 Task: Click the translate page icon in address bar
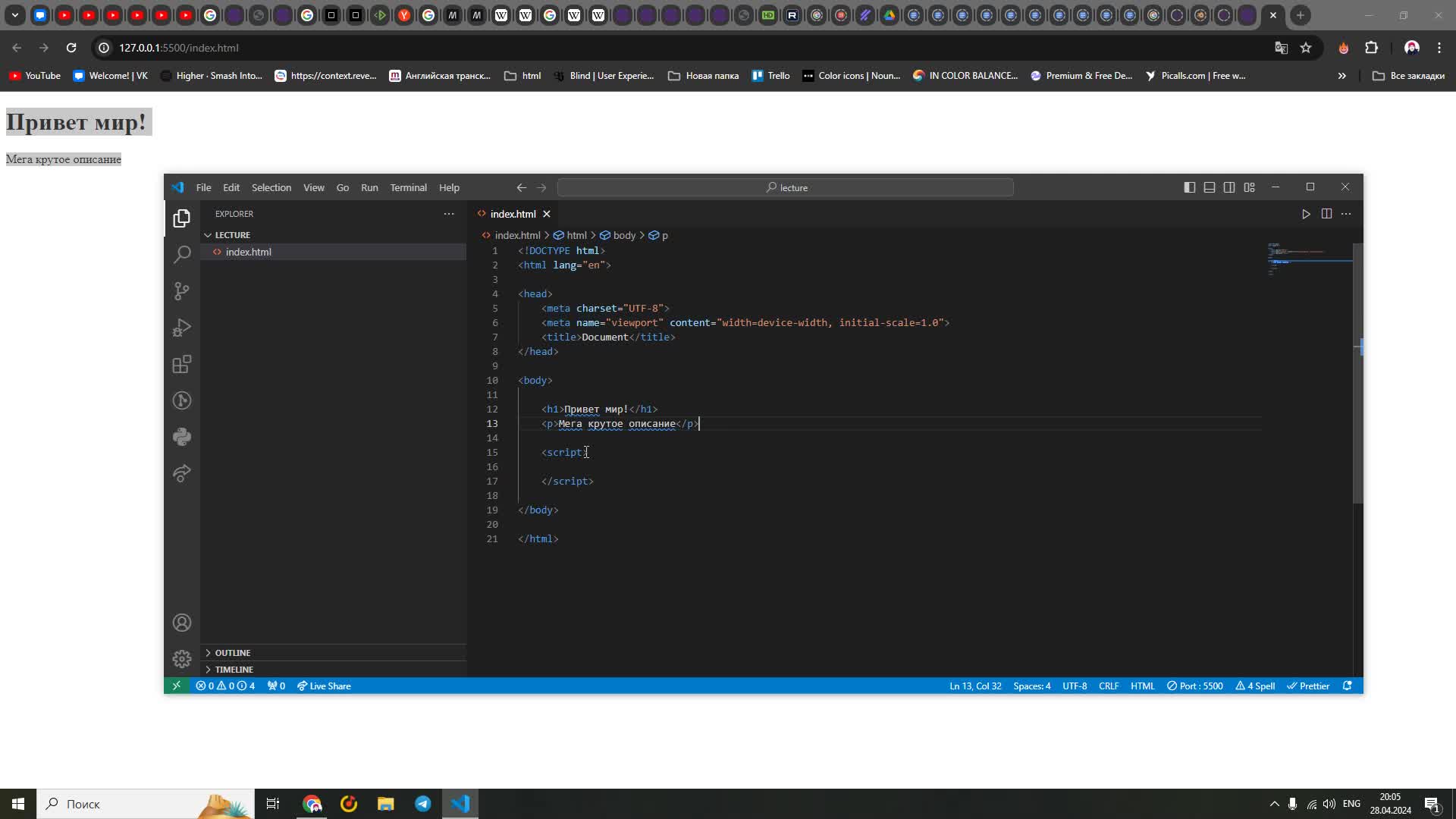click(1282, 48)
